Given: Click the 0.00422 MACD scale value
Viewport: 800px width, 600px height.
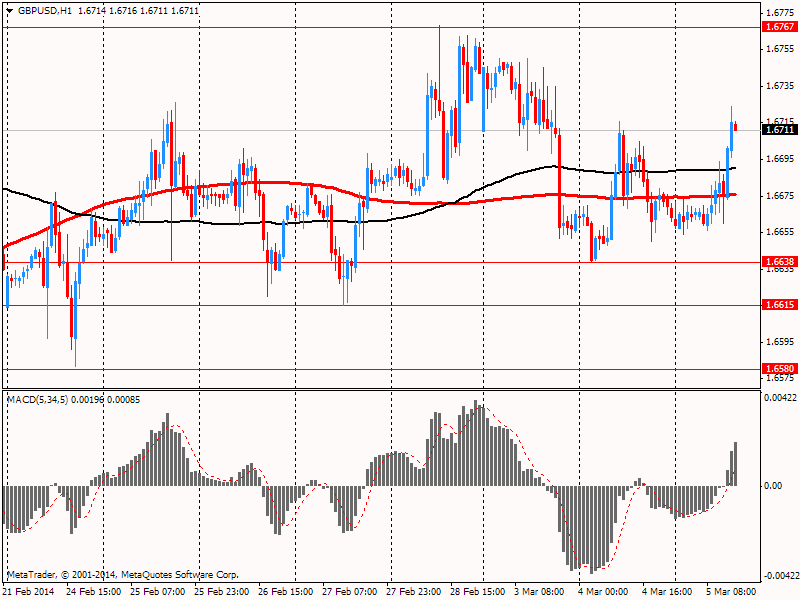Looking at the screenshot, I should 780,398.
